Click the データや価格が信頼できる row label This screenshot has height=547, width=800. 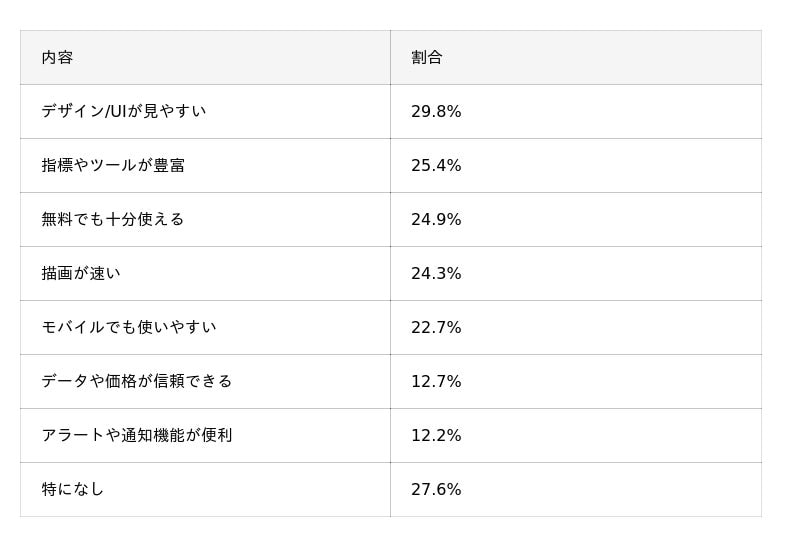click(137, 381)
